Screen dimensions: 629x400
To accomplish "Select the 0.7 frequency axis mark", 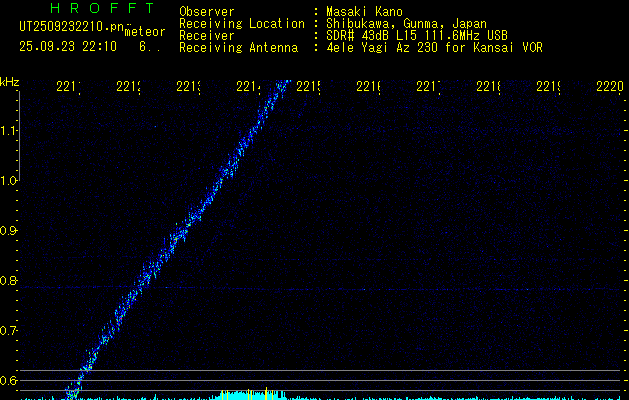I will [x=10, y=330].
